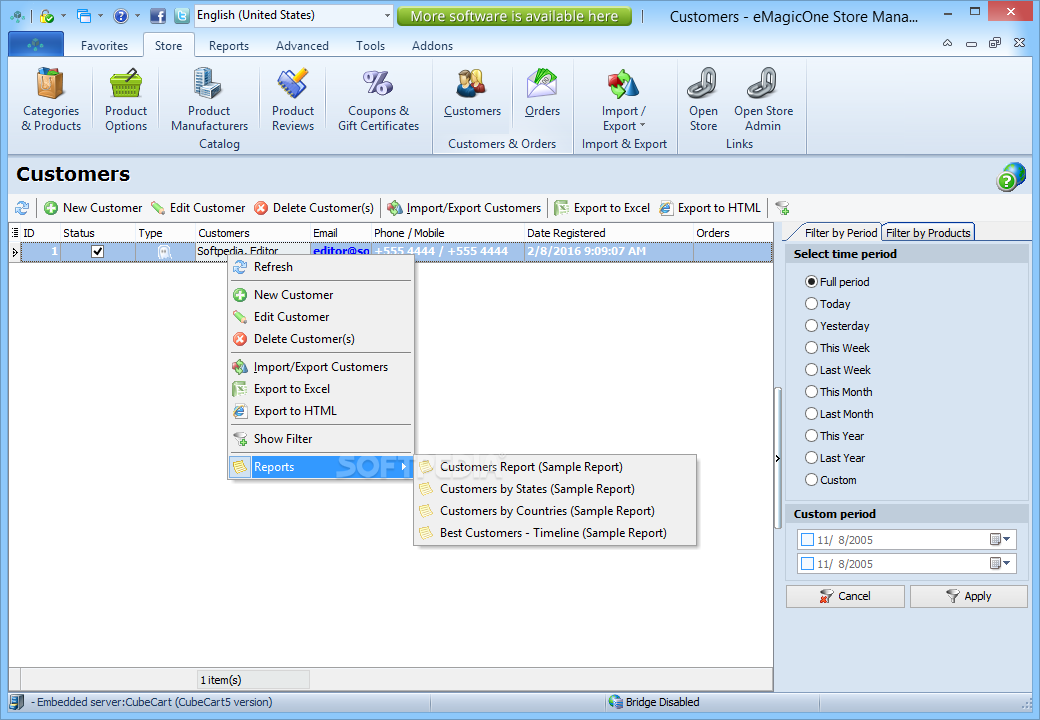This screenshot has height=720, width=1040.
Task: Click Delete Customer(s) in the toolbar
Action: point(314,208)
